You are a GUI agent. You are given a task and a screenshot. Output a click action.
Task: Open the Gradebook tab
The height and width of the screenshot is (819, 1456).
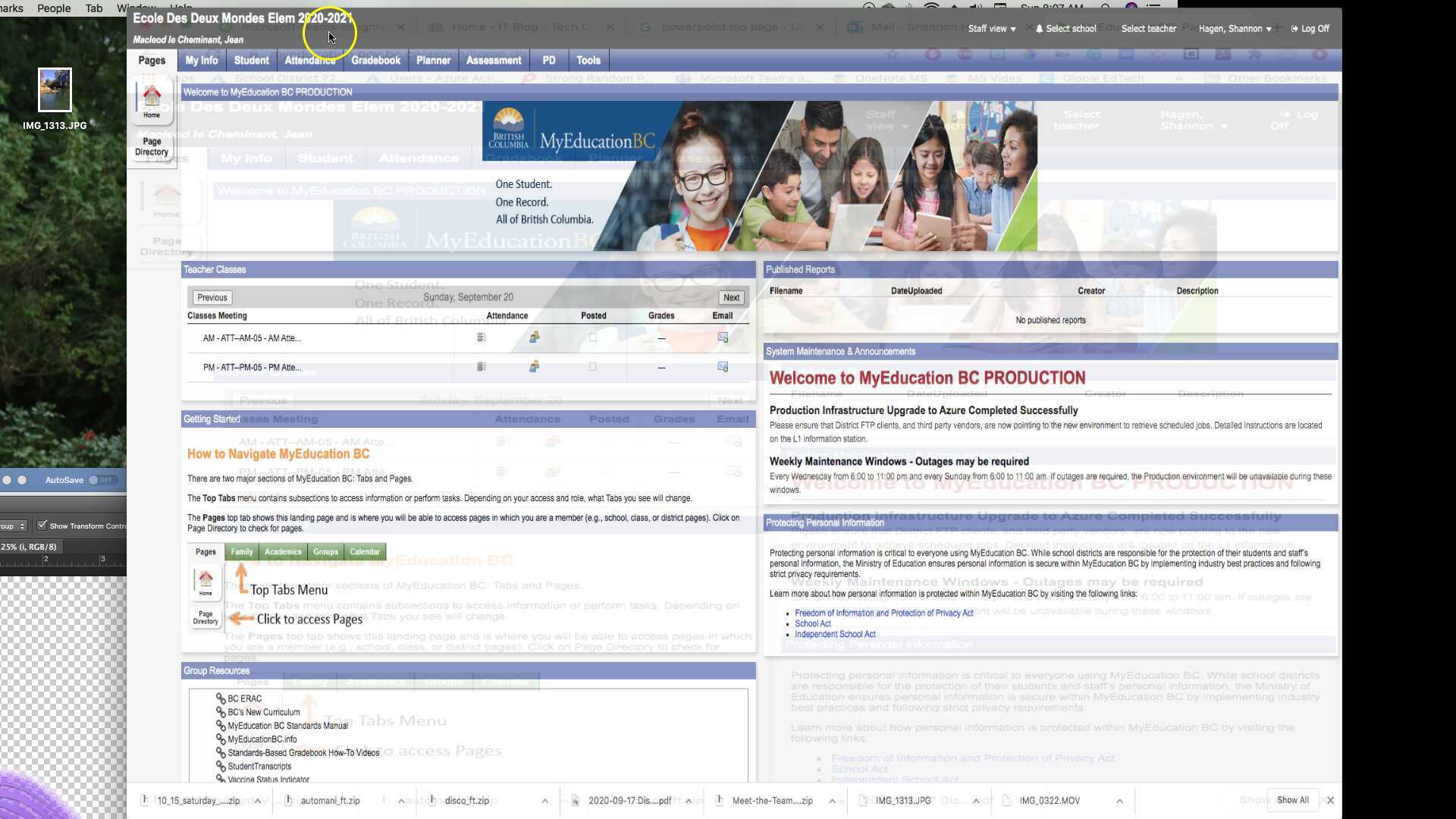pyautogui.click(x=375, y=60)
